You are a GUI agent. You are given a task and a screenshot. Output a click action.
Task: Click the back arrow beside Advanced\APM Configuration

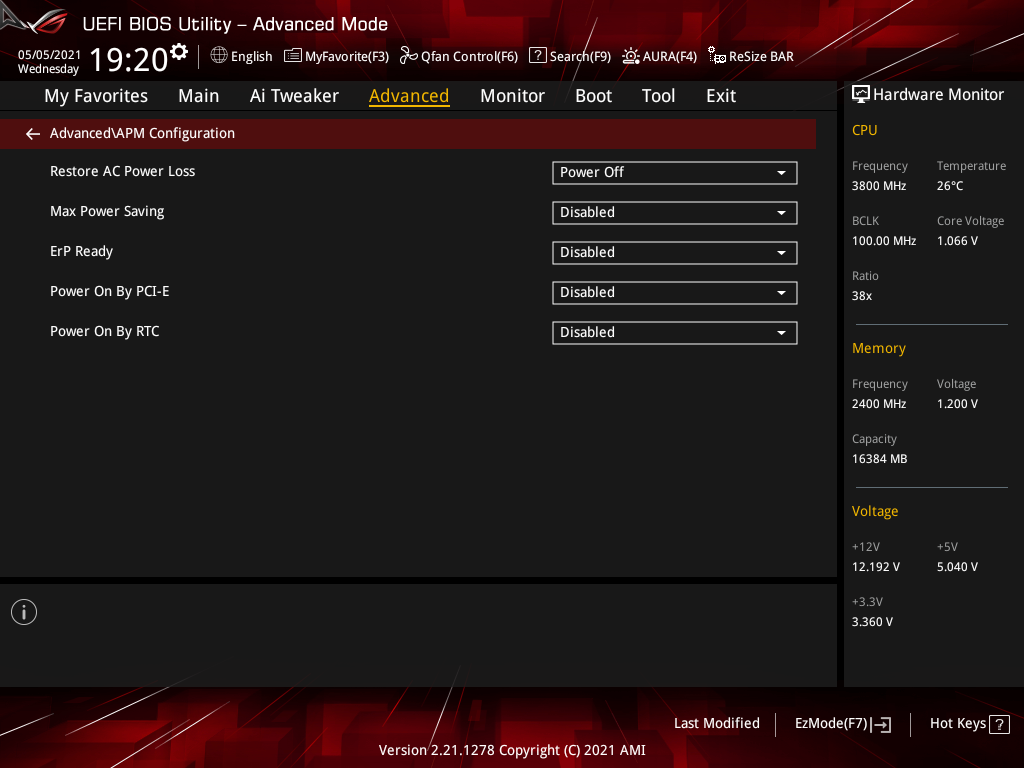[33, 134]
